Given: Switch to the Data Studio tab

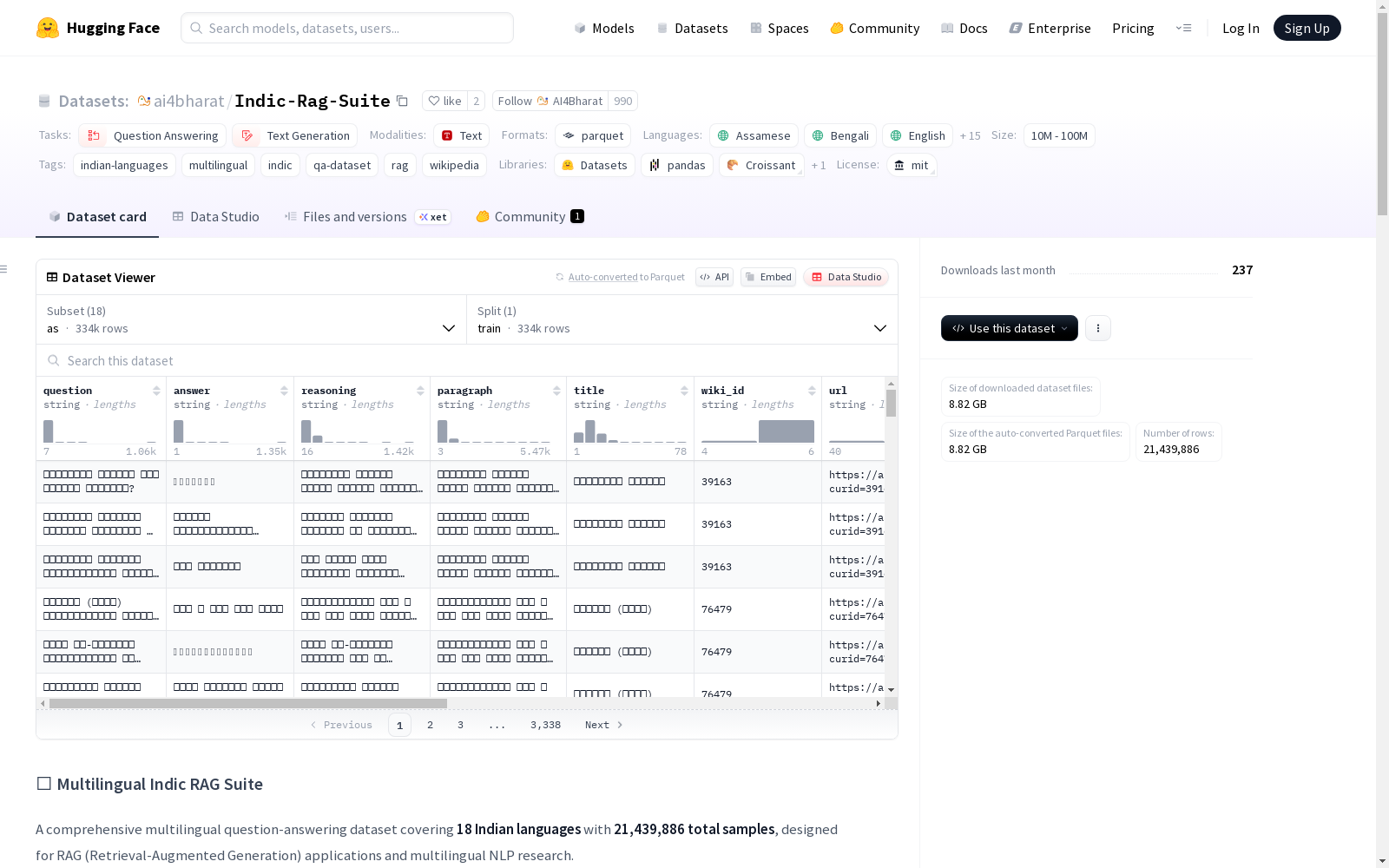Looking at the screenshot, I should point(215,217).
